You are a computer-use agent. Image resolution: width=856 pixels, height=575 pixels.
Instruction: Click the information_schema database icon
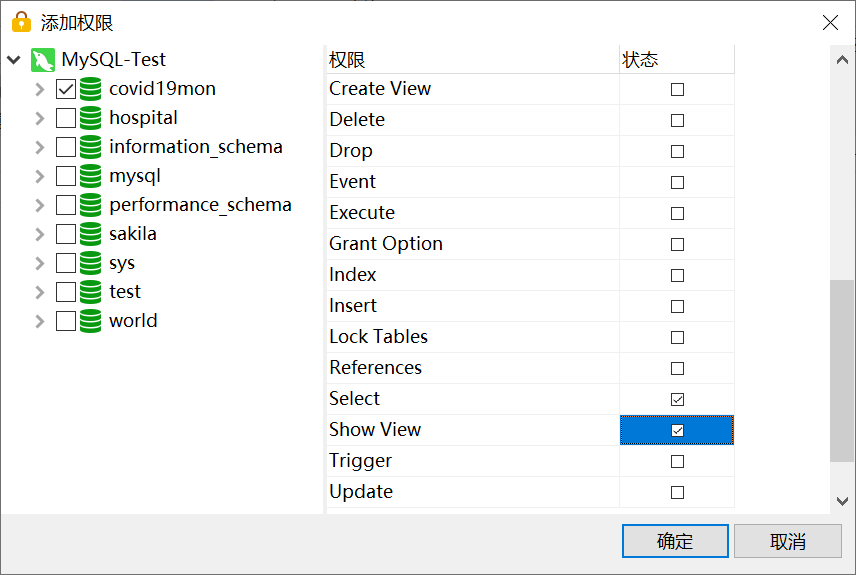[91, 147]
